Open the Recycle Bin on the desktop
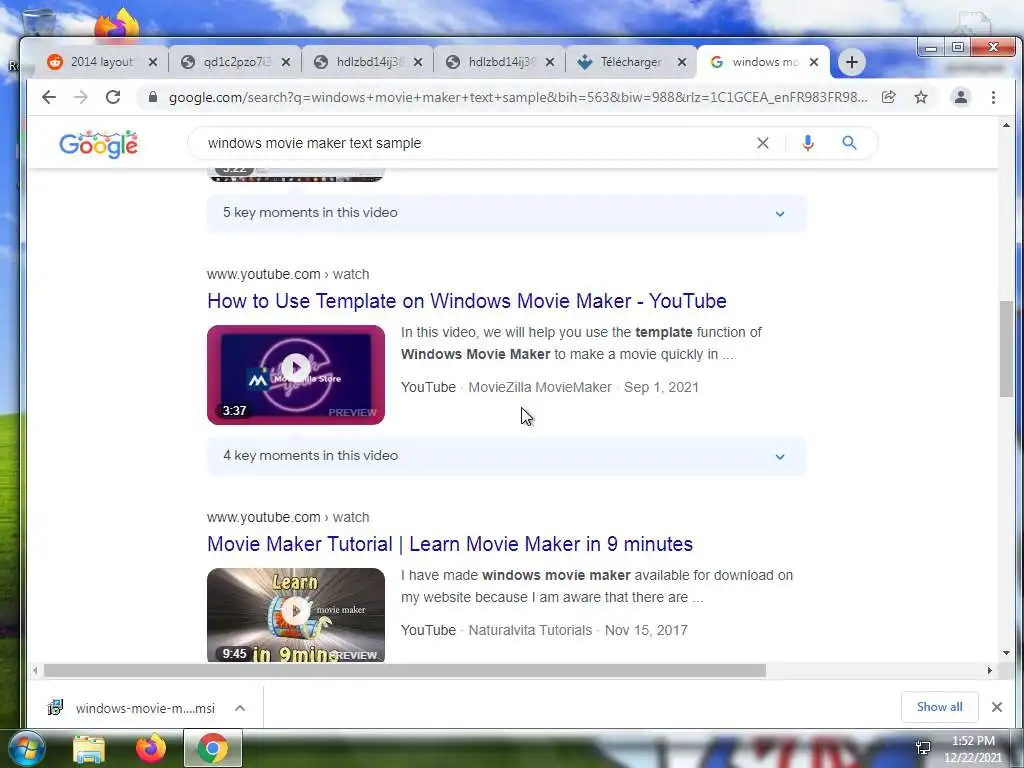Screen dimensions: 1024x768 37,24
